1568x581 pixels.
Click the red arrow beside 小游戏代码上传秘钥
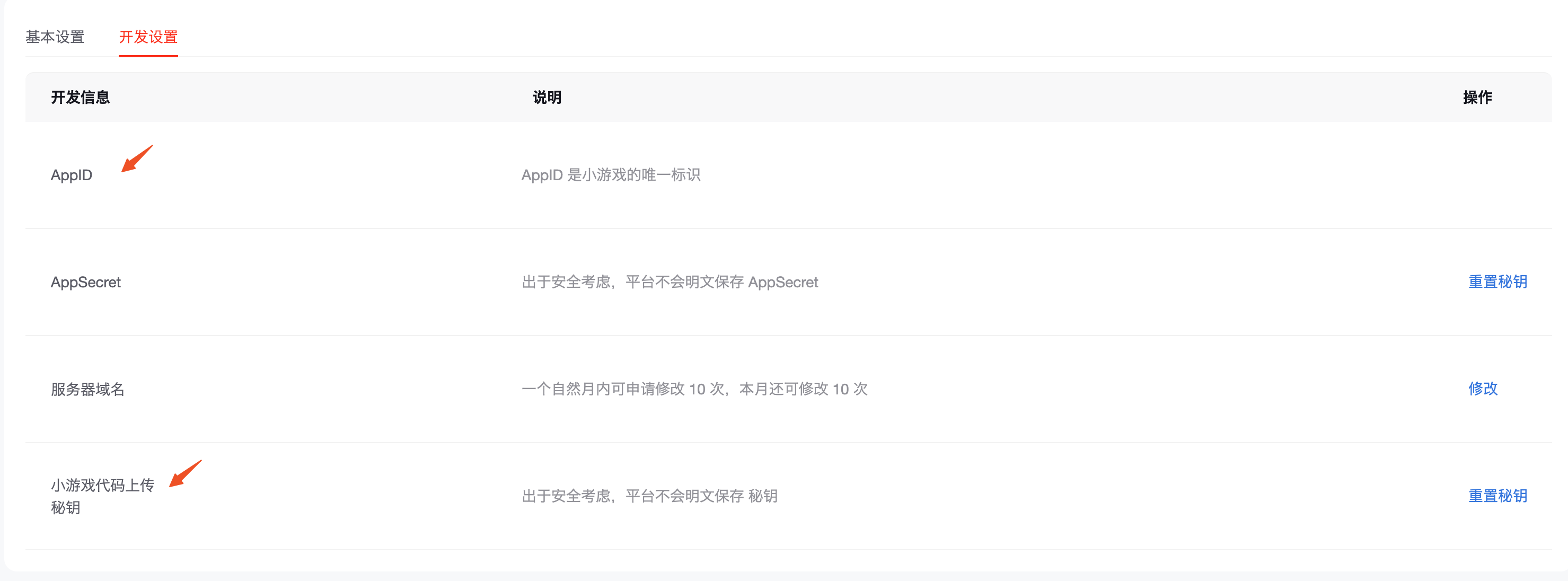point(185,473)
